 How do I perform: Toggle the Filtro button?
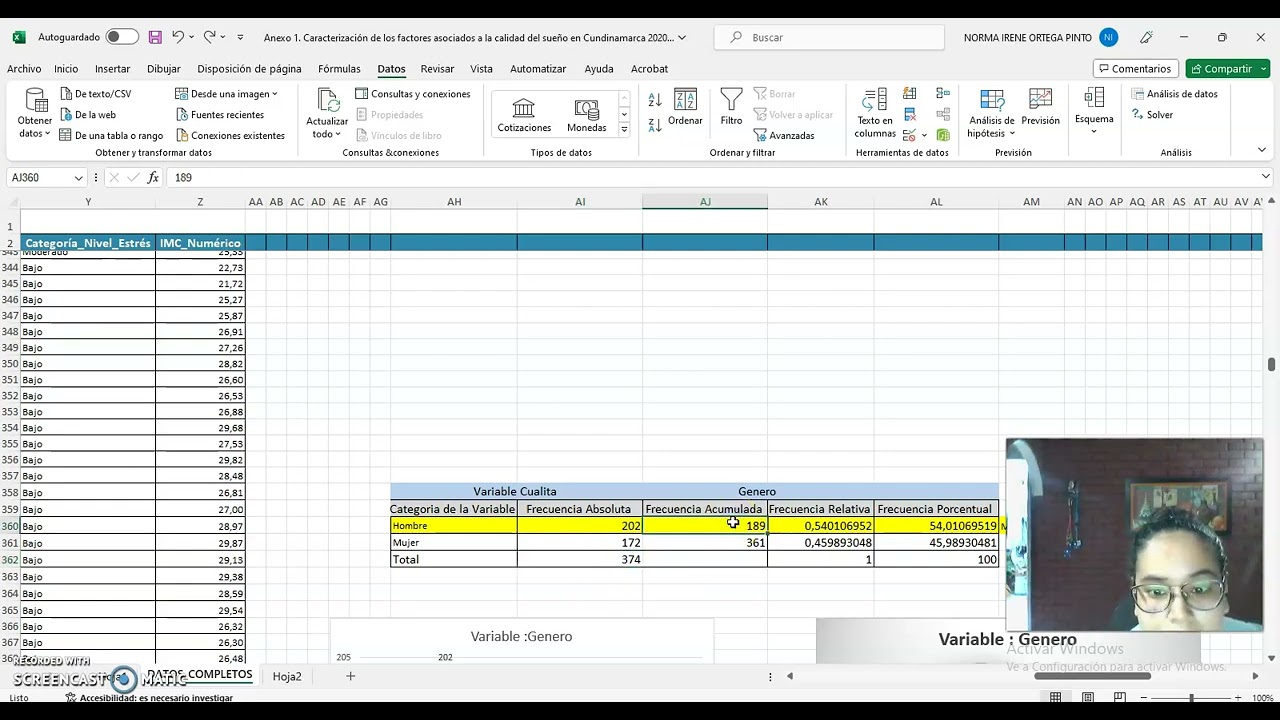[731, 107]
